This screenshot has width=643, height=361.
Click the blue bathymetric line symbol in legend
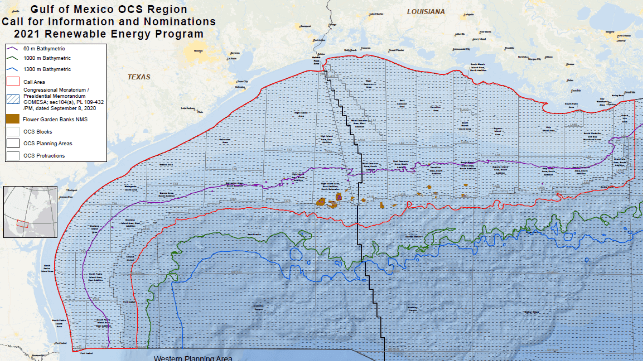pyautogui.click(x=13, y=69)
